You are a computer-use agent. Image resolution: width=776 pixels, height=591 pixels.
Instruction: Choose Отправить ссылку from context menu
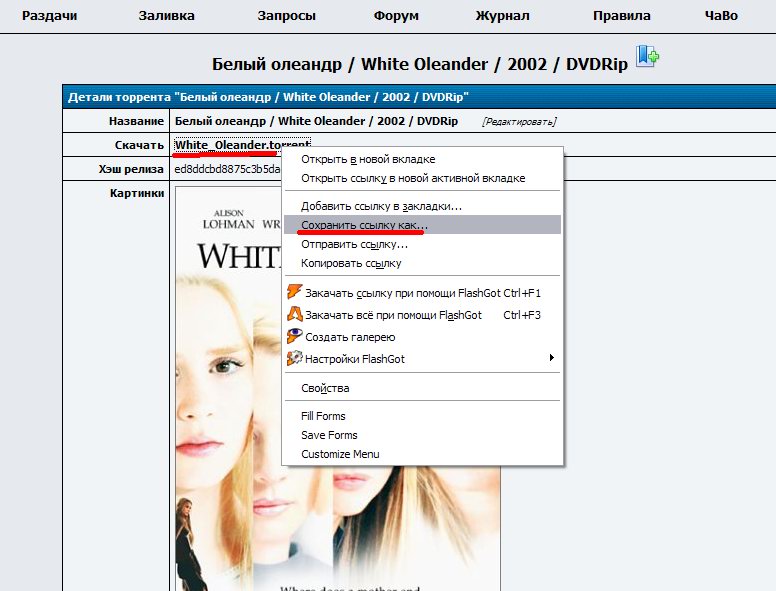[422, 244]
